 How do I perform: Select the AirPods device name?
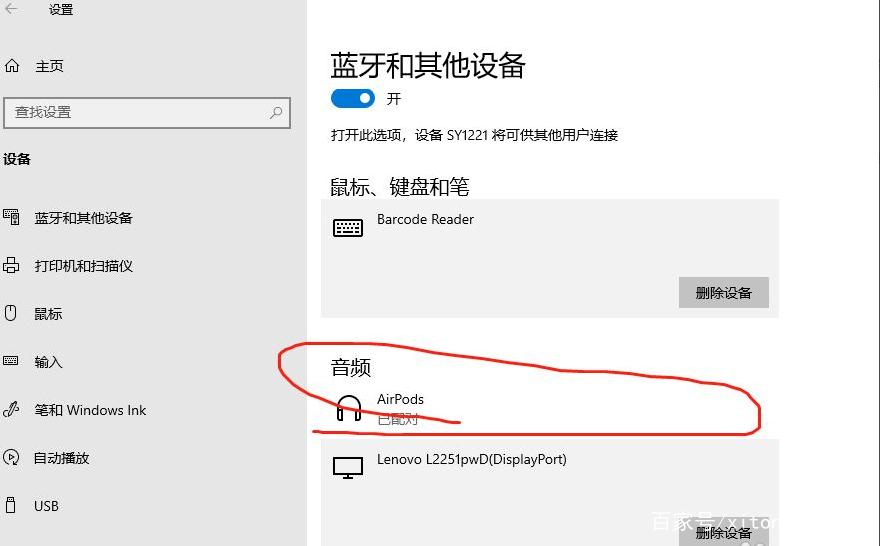point(400,399)
